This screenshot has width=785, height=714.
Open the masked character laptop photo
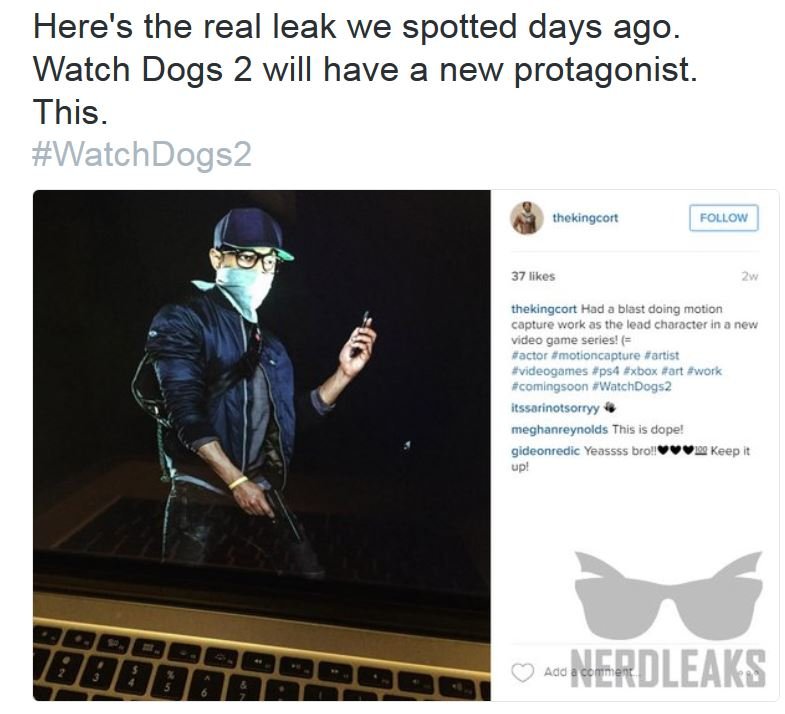coord(262,445)
